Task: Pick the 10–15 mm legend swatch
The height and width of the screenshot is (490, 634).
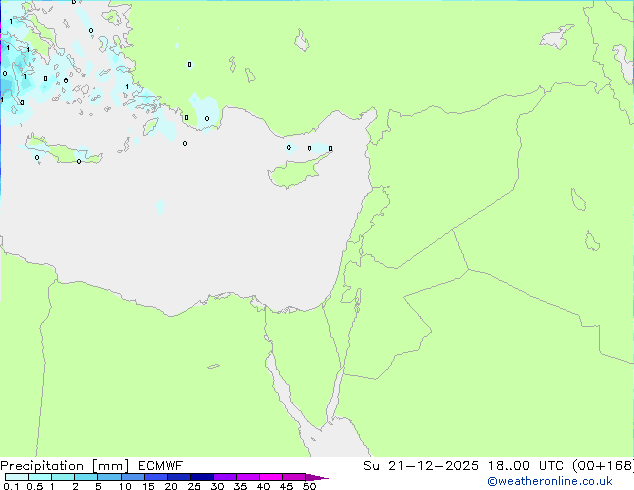Action: pyautogui.click(x=133, y=477)
